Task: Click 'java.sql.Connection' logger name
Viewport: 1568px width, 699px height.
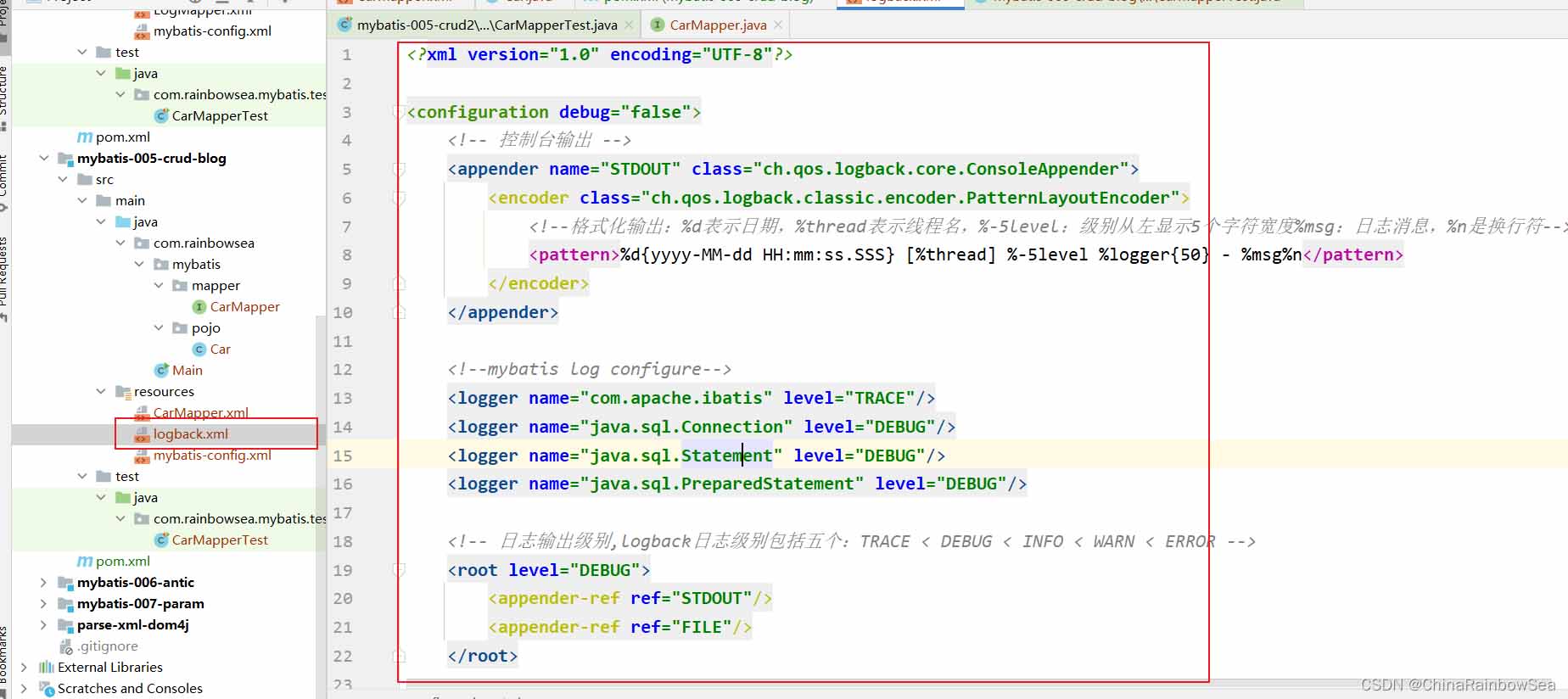Action: coord(686,428)
